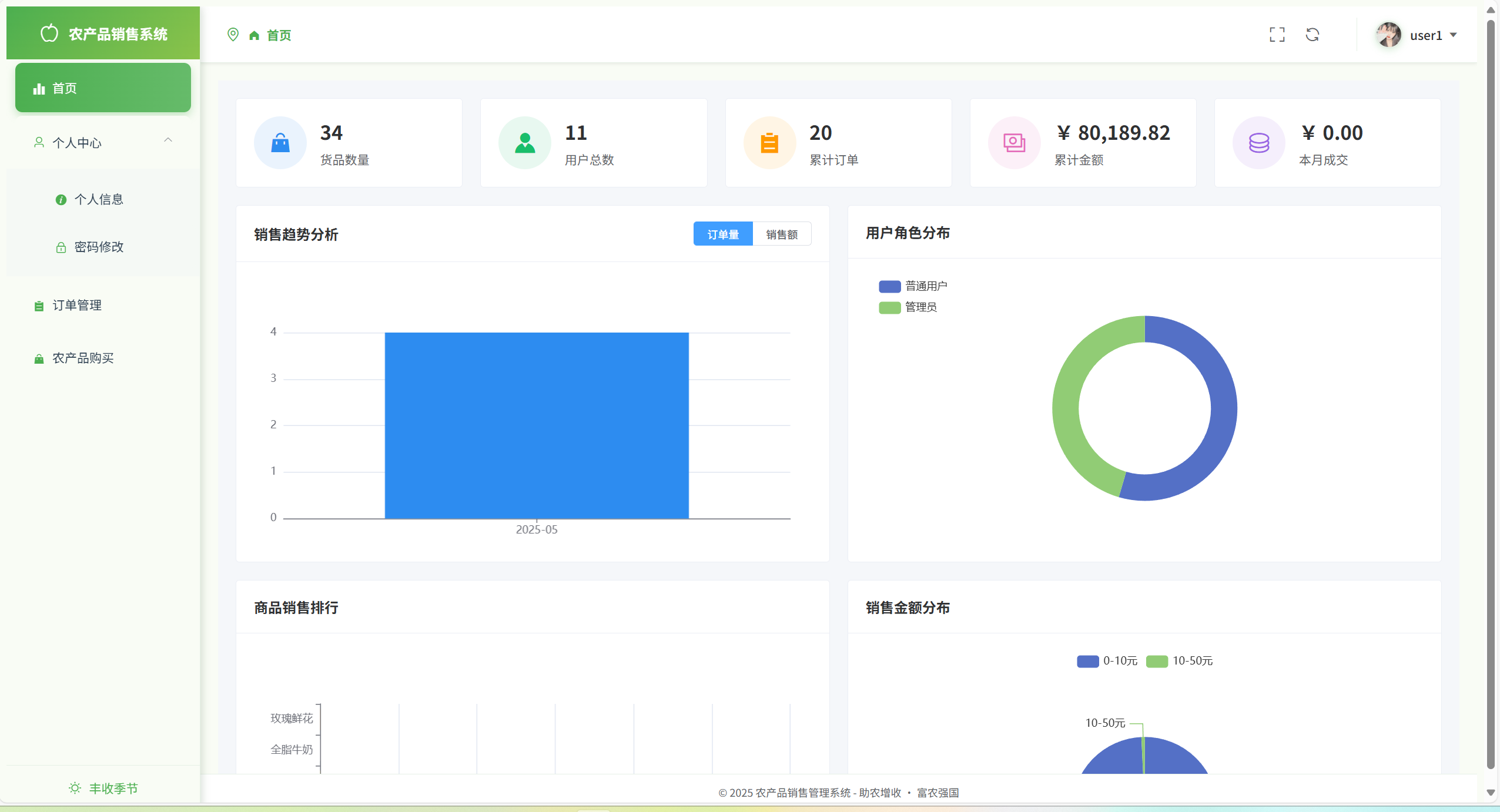1500x812 pixels.
Task: Click the user1 username text
Action: point(1426,35)
